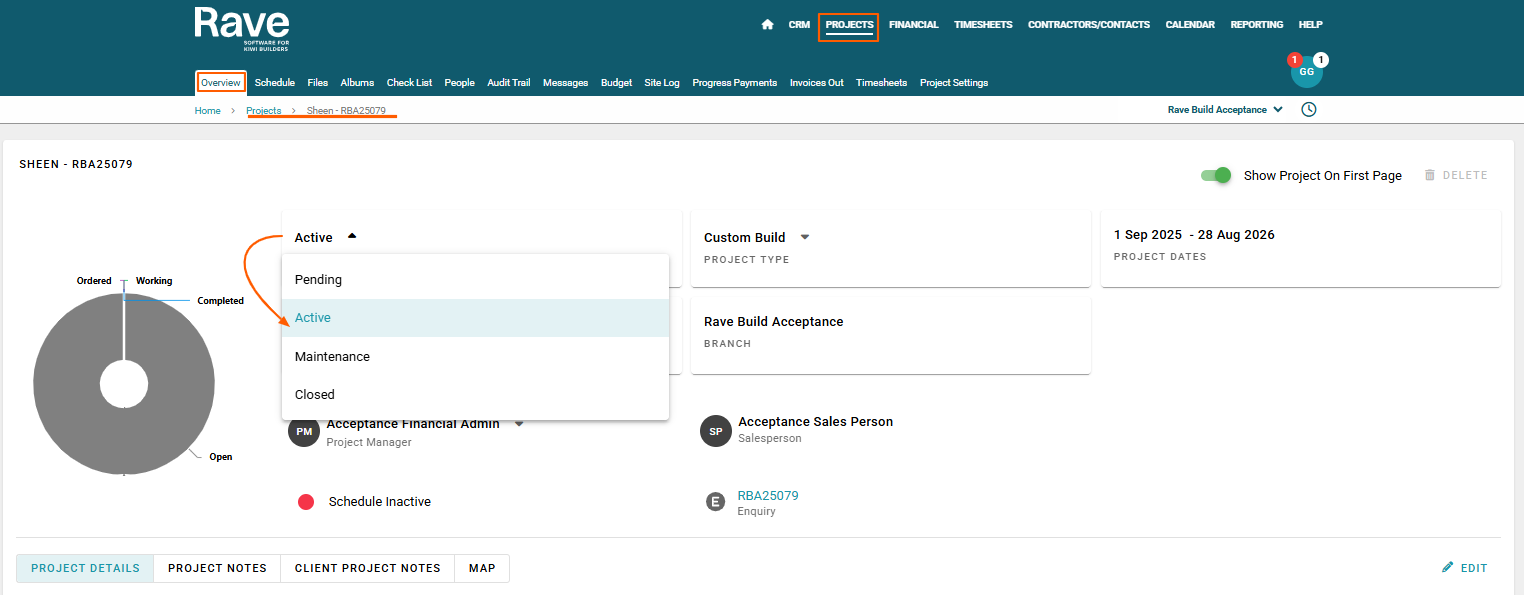Click the Rave Build Acceptance branch card
The height and width of the screenshot is (595, 1524).
(x=891, y=336)
